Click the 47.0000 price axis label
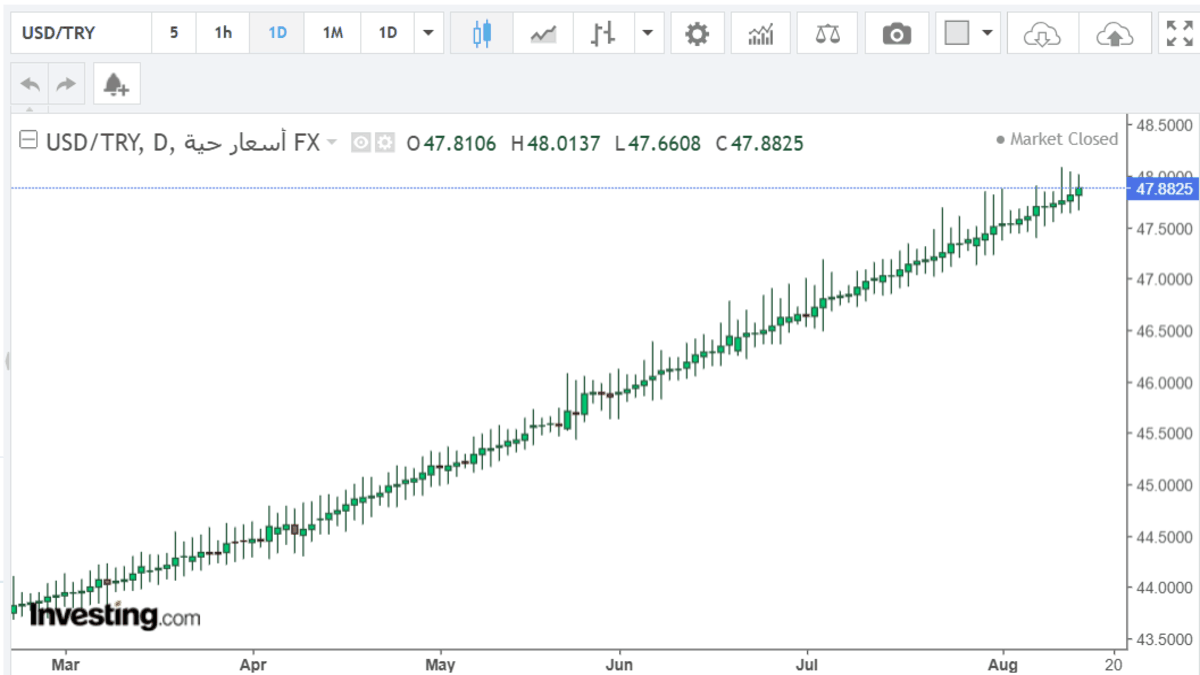The height and width of the screenshot is (675, 1200). tap(1165, 280)
